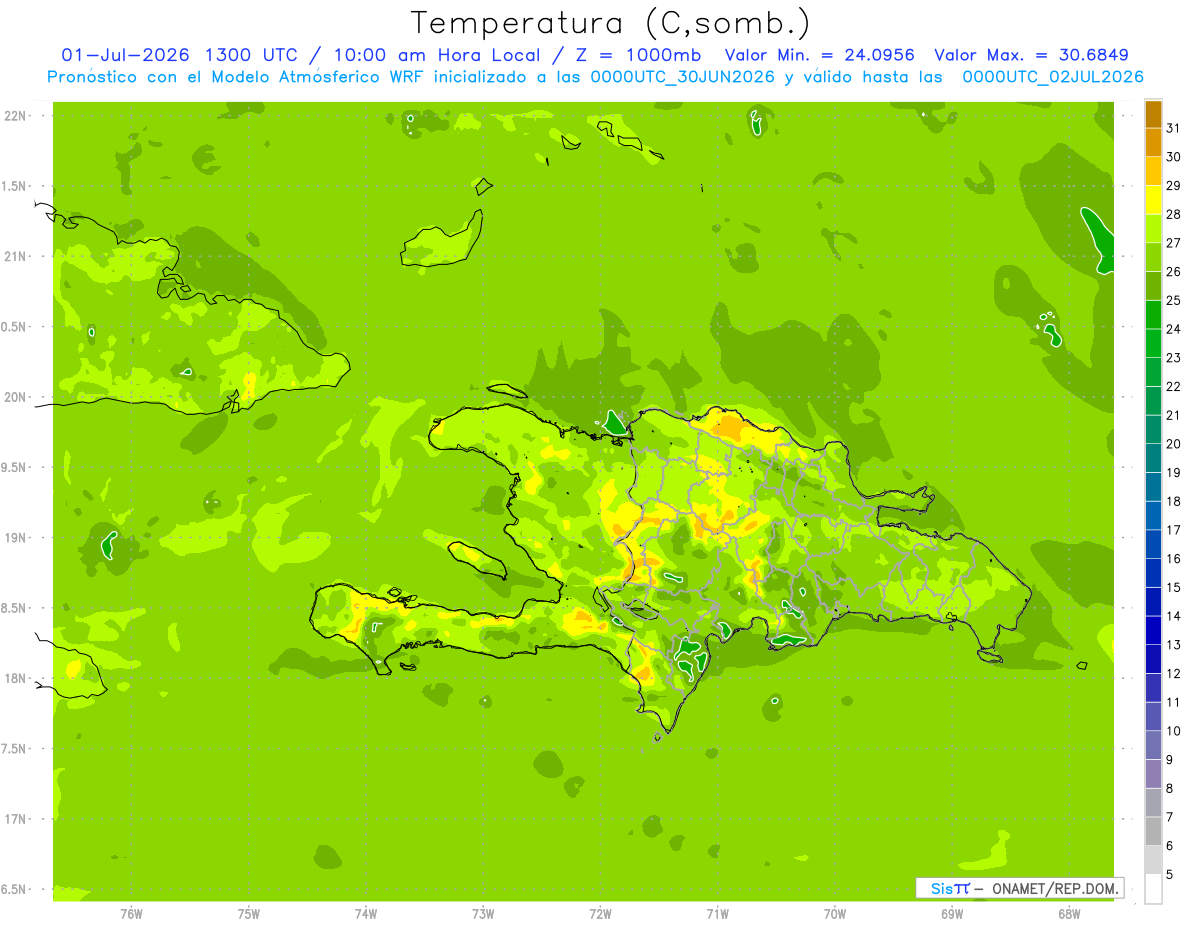Viewport: 1200px width, 927px height.
Task: Click the 68W longitude label
Action: click(1068, 914)
